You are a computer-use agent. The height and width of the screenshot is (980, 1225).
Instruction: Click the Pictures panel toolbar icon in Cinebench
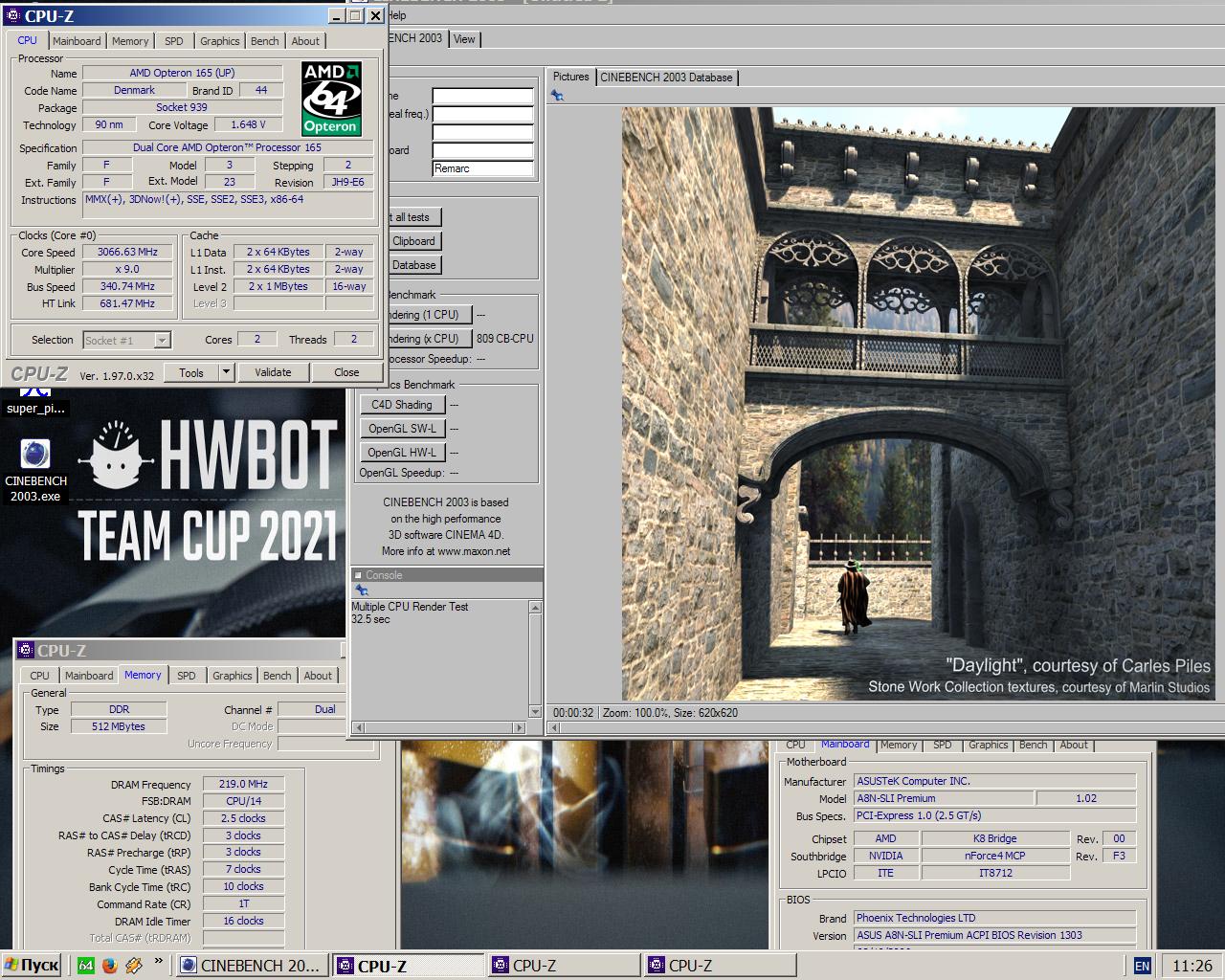(x=557, y=96)
